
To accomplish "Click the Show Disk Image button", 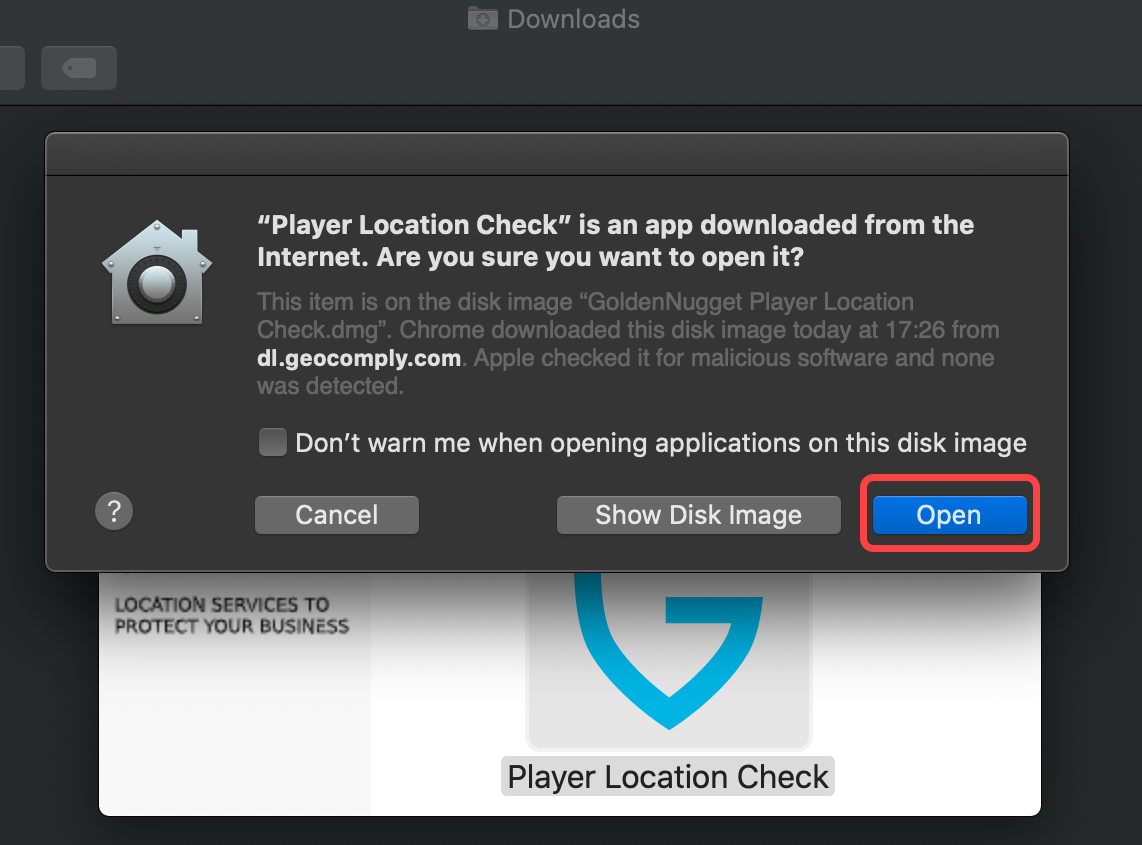I will coord(698,515).
